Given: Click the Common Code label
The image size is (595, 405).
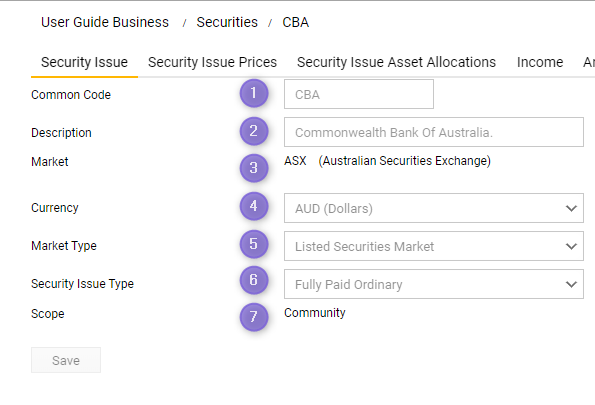Looking at the screenshot, I should (71, 95).
